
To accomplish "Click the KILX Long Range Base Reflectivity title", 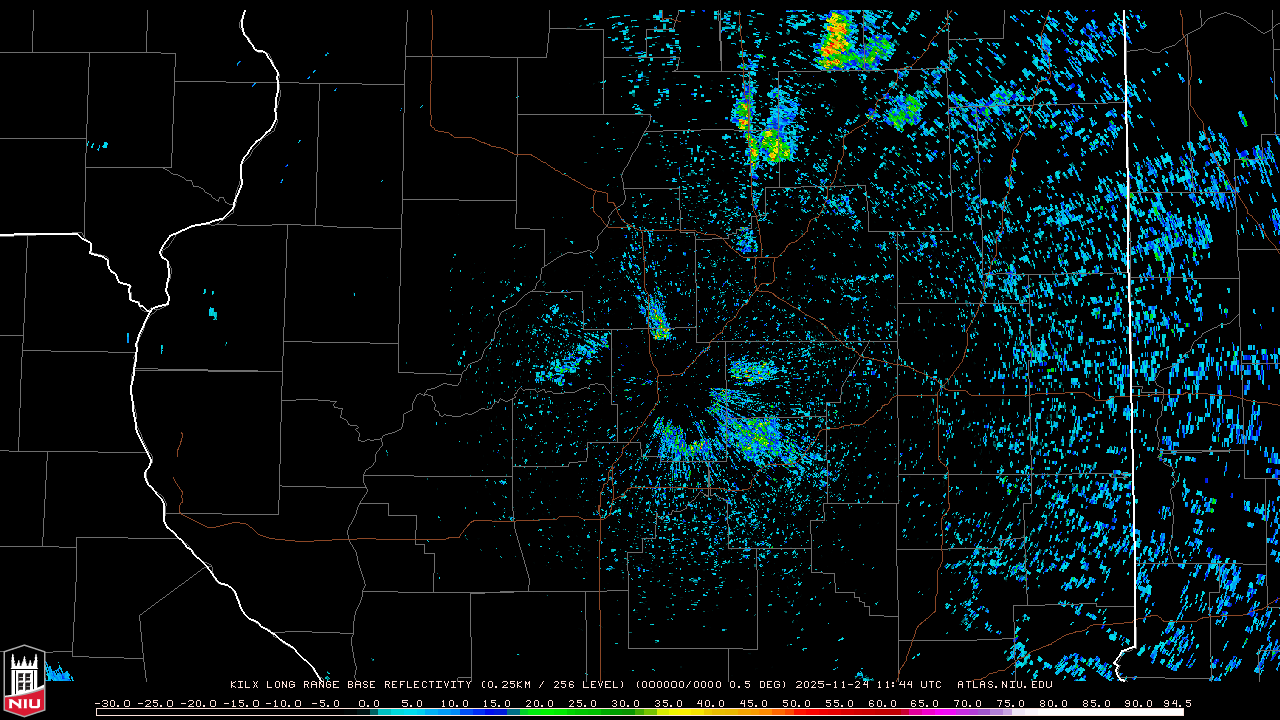I will 350,685.
